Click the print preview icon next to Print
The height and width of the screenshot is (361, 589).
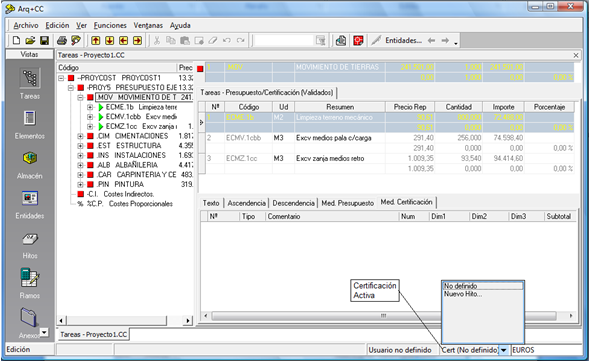(76, 40)
